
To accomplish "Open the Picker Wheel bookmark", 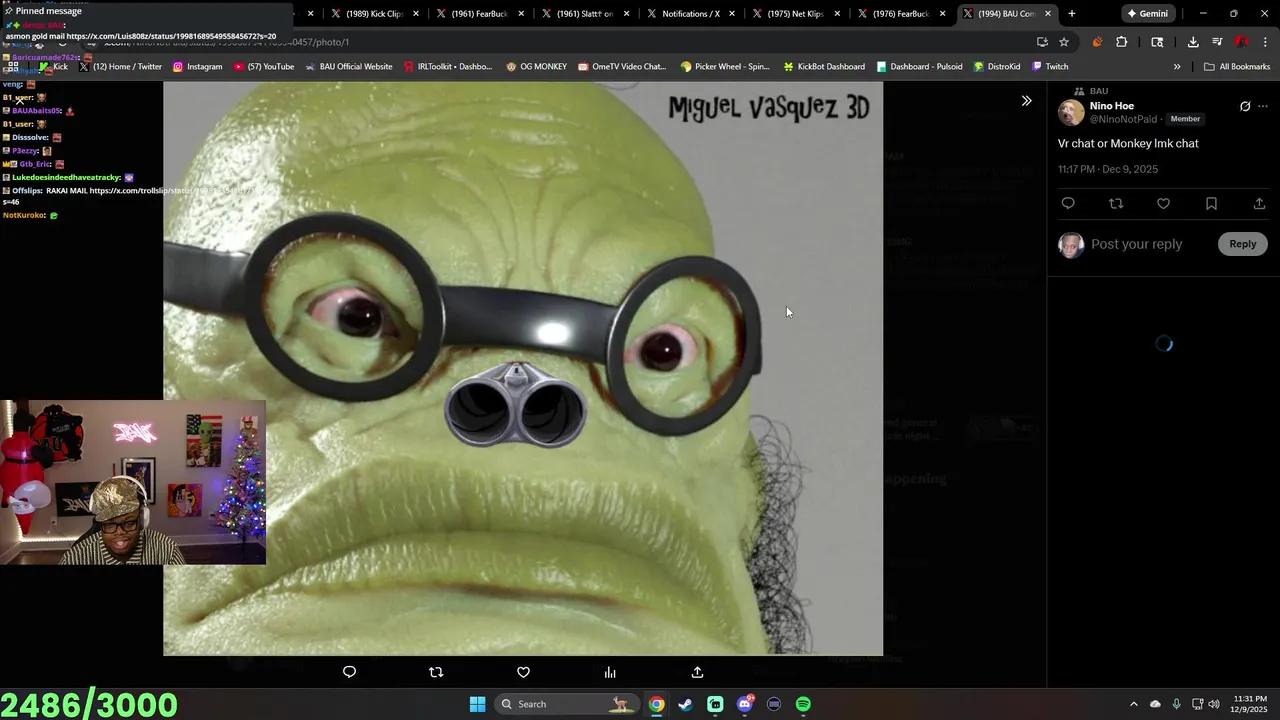I will (x=725, y=66).
